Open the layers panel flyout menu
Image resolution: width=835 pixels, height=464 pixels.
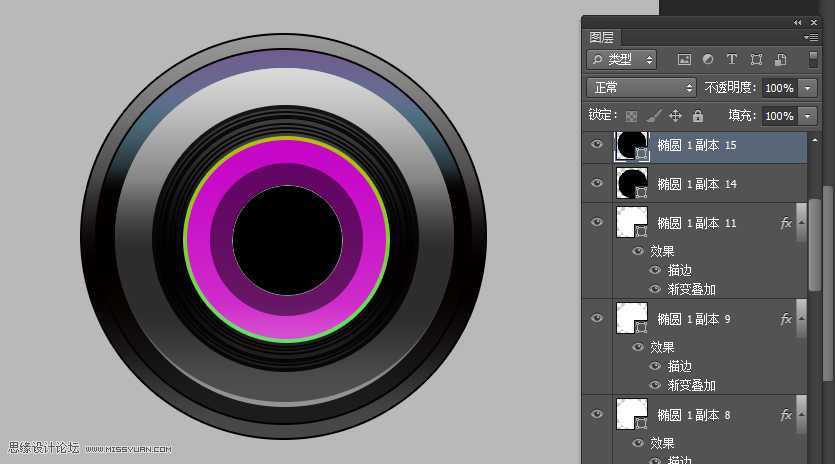pyautogui.click(x=811, y=38)
